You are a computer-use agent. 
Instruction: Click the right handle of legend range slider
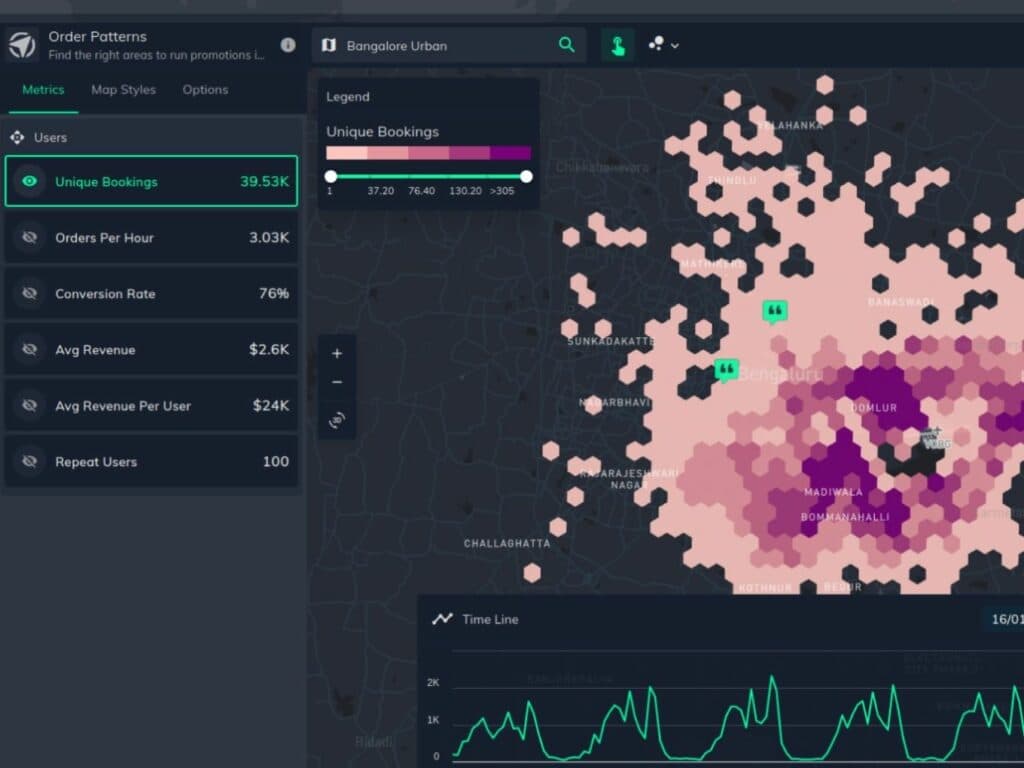point(526,177)
